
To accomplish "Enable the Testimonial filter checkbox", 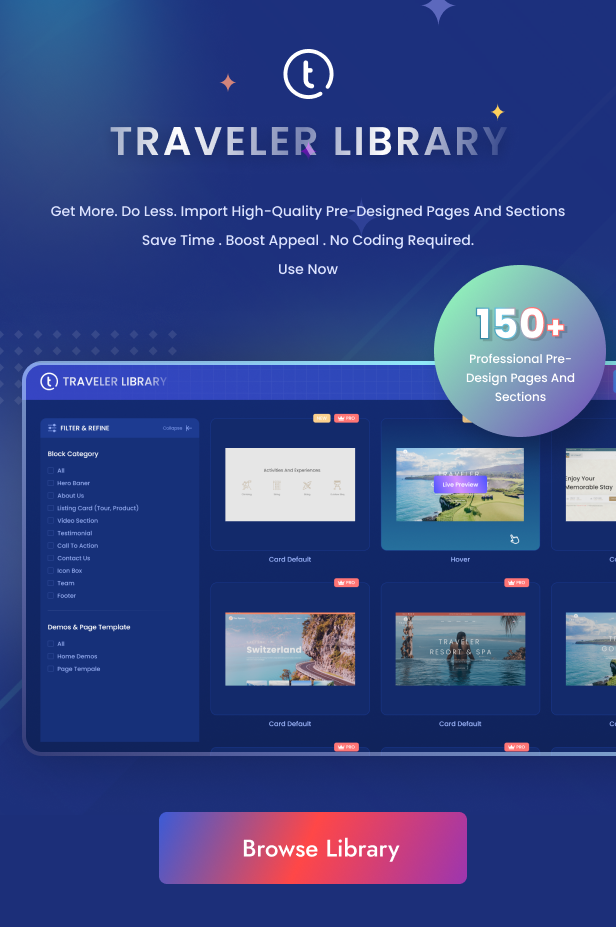I will [x=51, y=533].
